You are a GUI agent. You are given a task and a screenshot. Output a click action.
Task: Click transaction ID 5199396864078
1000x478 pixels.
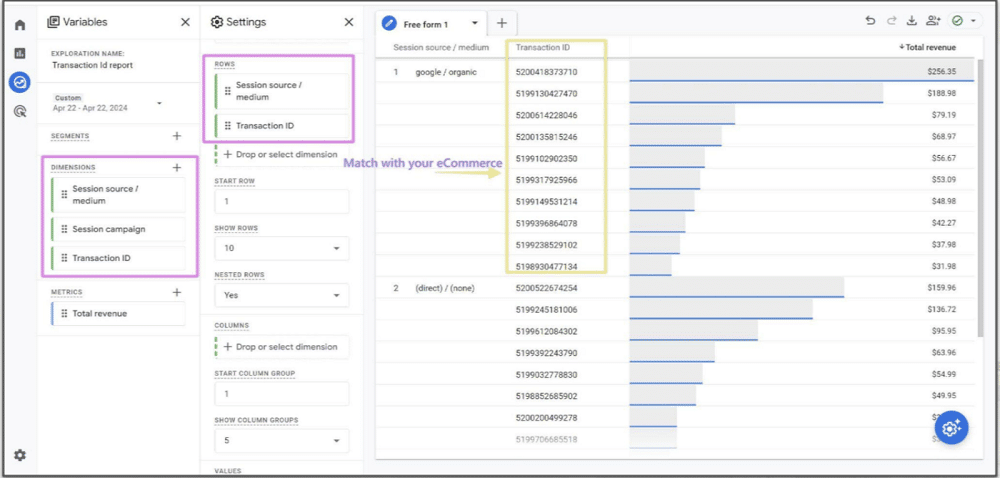547,224
